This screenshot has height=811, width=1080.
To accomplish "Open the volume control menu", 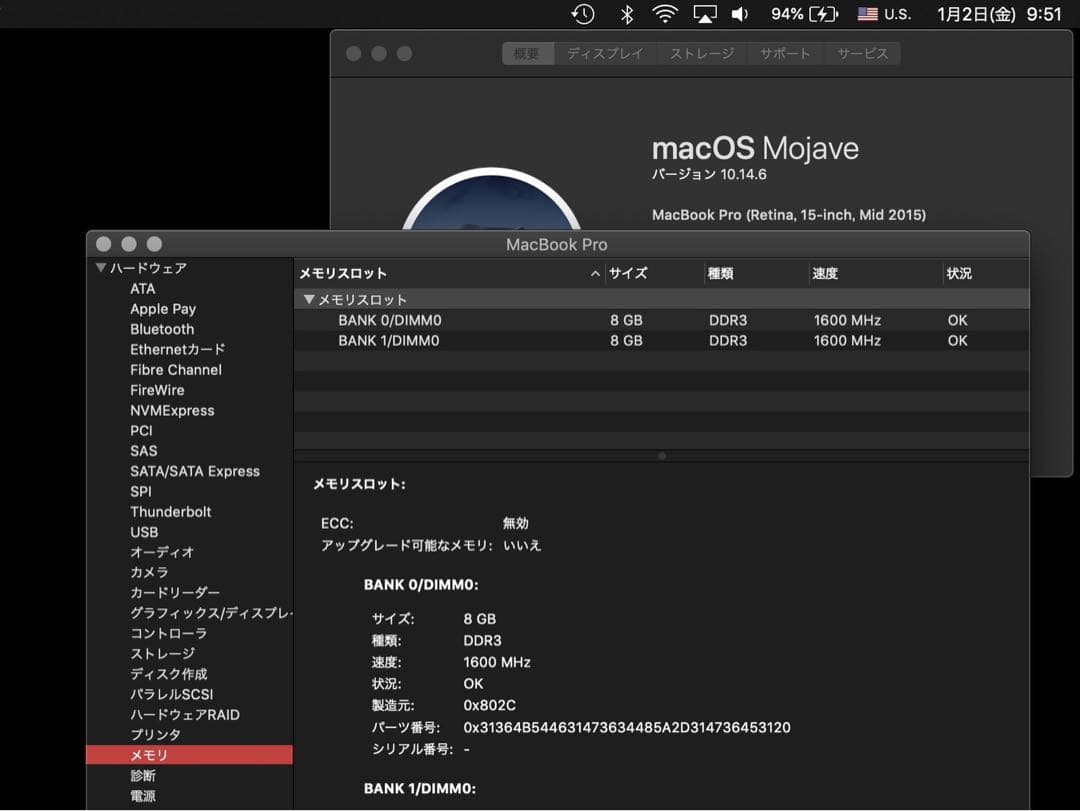I will pyautogui.click(x=740, y=14).
